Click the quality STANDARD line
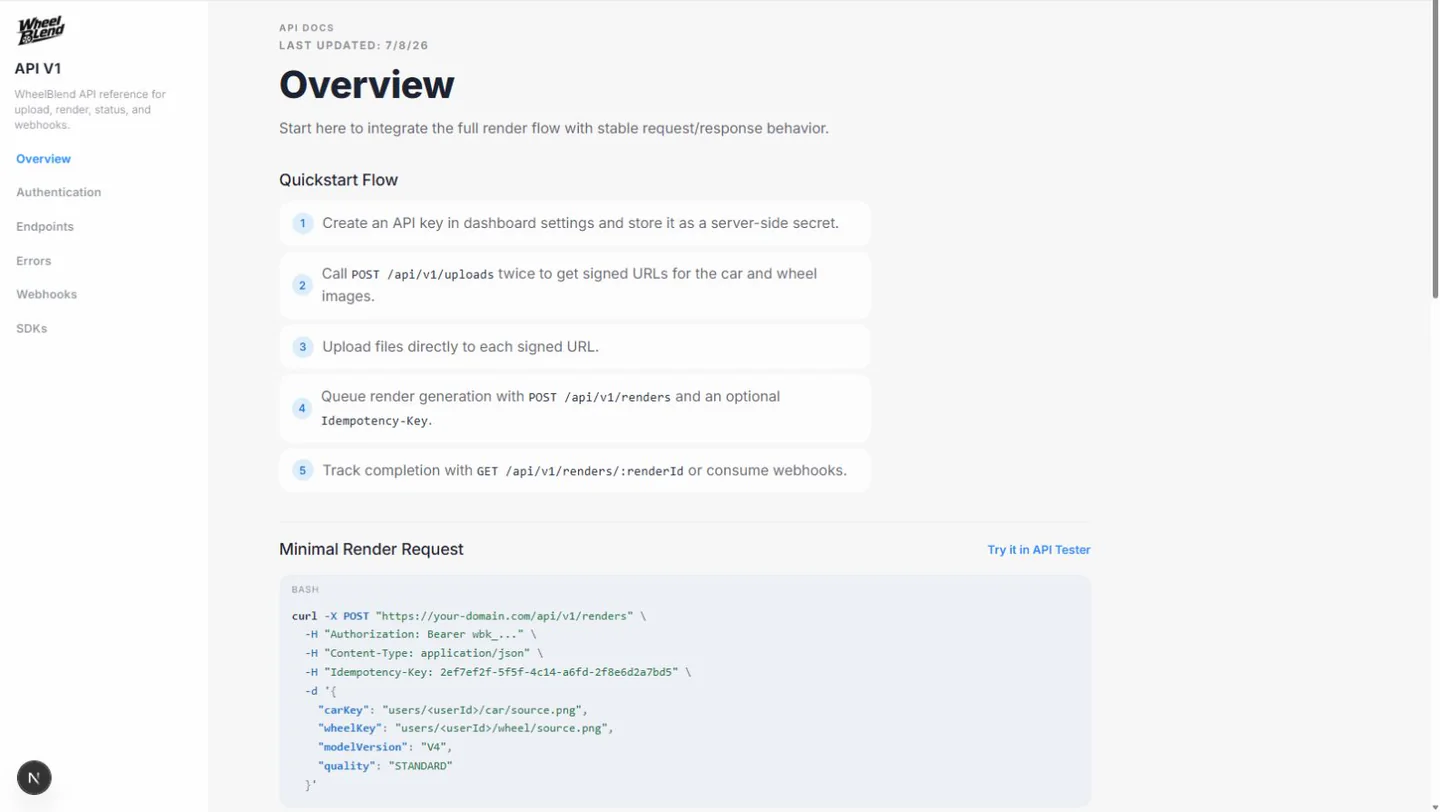 point(385,766)
